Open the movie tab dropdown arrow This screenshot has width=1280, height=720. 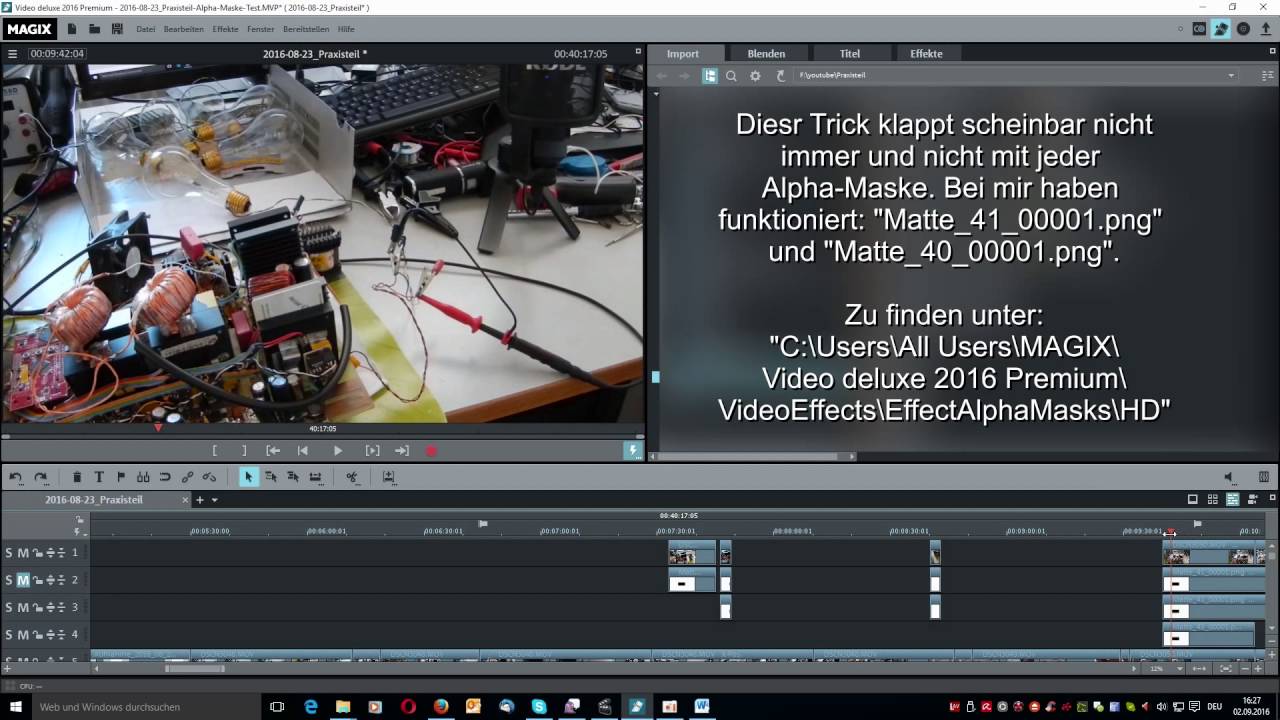pyautogui.click(x=214, y=500)
